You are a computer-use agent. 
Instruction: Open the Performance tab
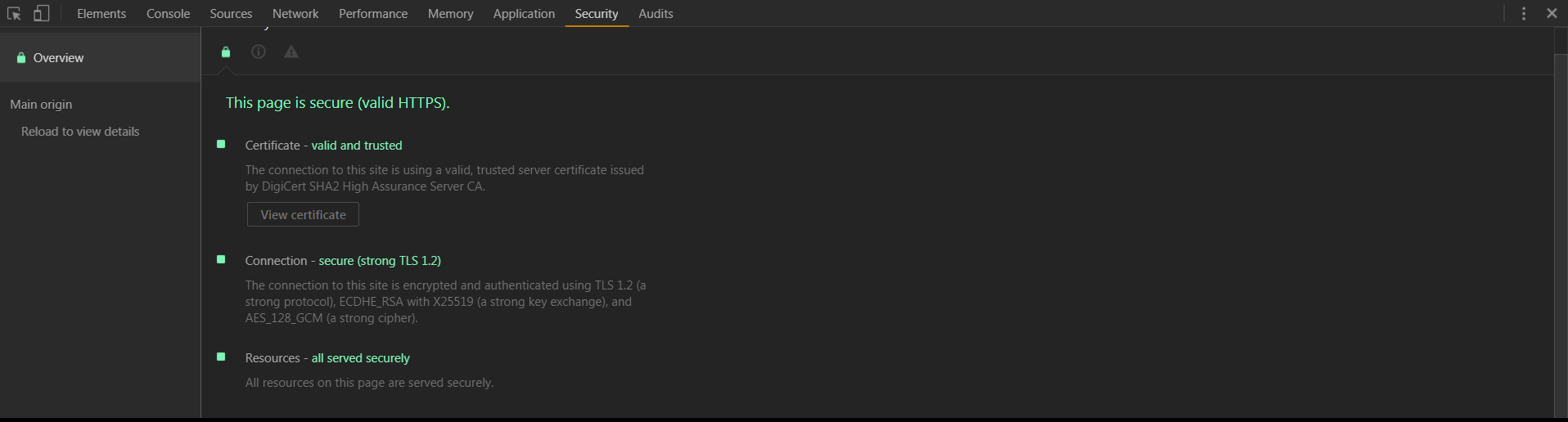(x=373, y=14)
